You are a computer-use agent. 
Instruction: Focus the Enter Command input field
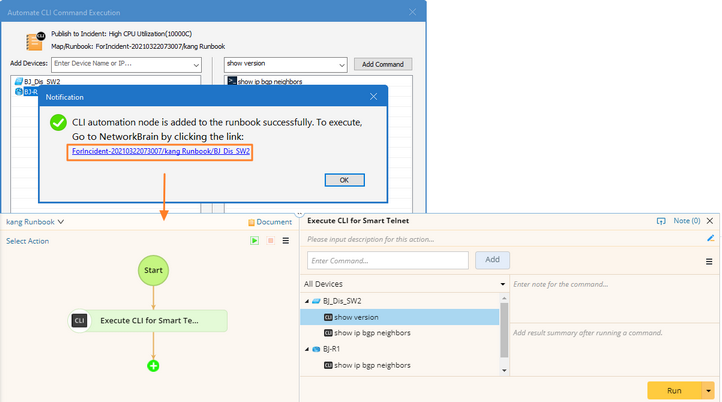(388, 261)
